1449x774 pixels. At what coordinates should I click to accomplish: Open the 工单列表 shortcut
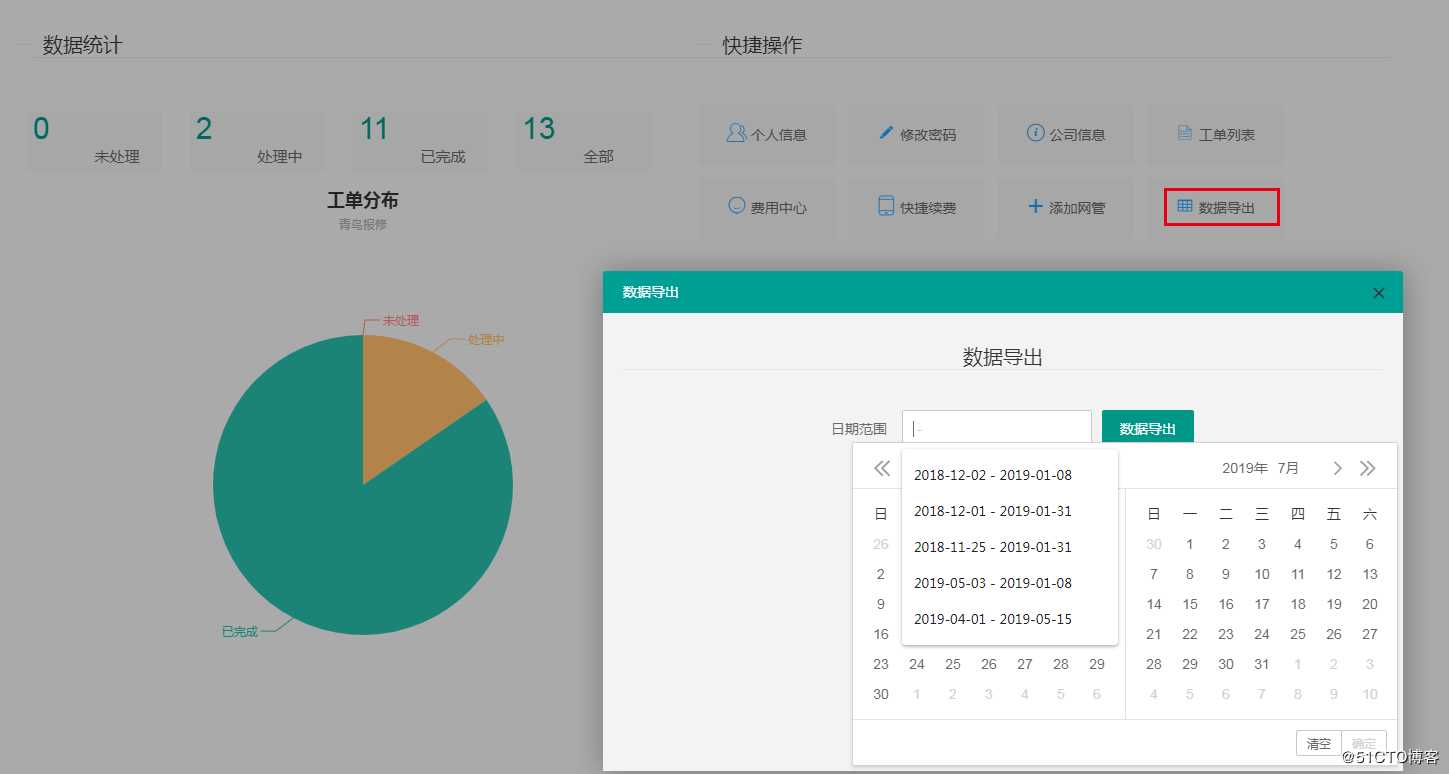tap(1215, 134)
